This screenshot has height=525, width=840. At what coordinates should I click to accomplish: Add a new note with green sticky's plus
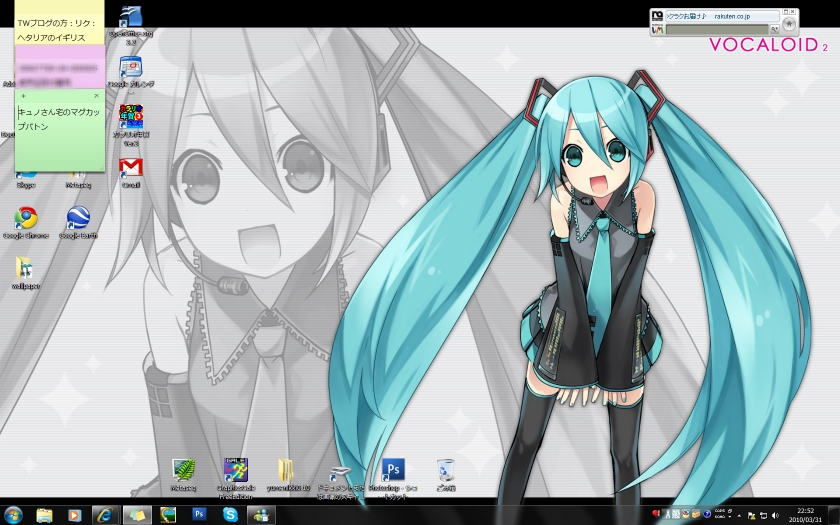point(23,96)
